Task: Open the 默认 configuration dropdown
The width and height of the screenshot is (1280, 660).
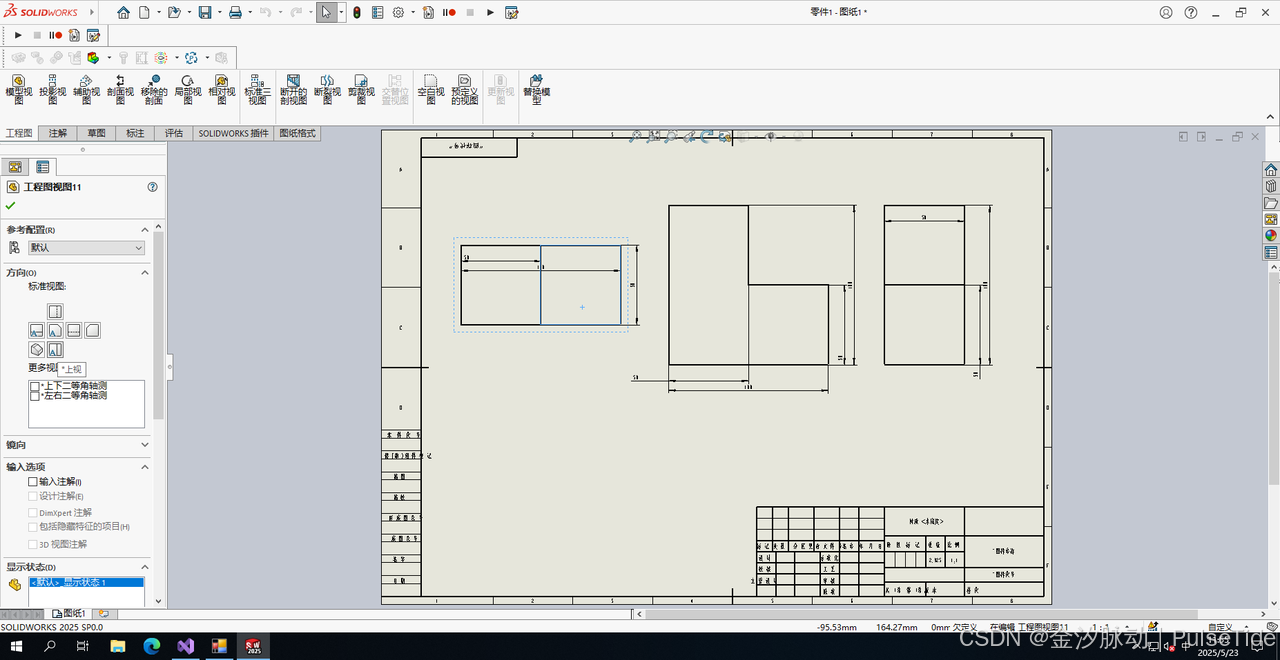Action: click(86, 247)
